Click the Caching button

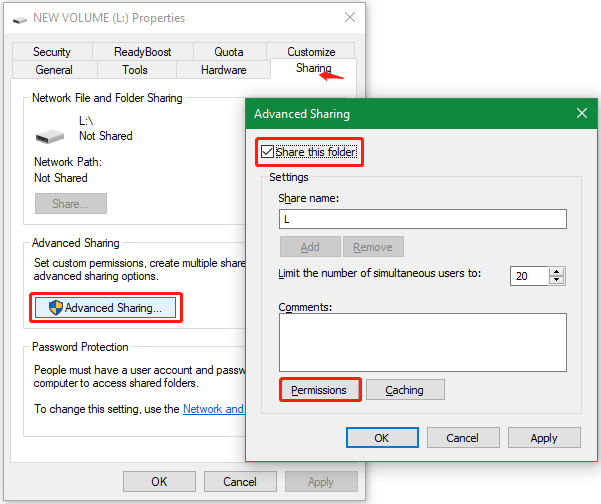click(x=404, y=390)
